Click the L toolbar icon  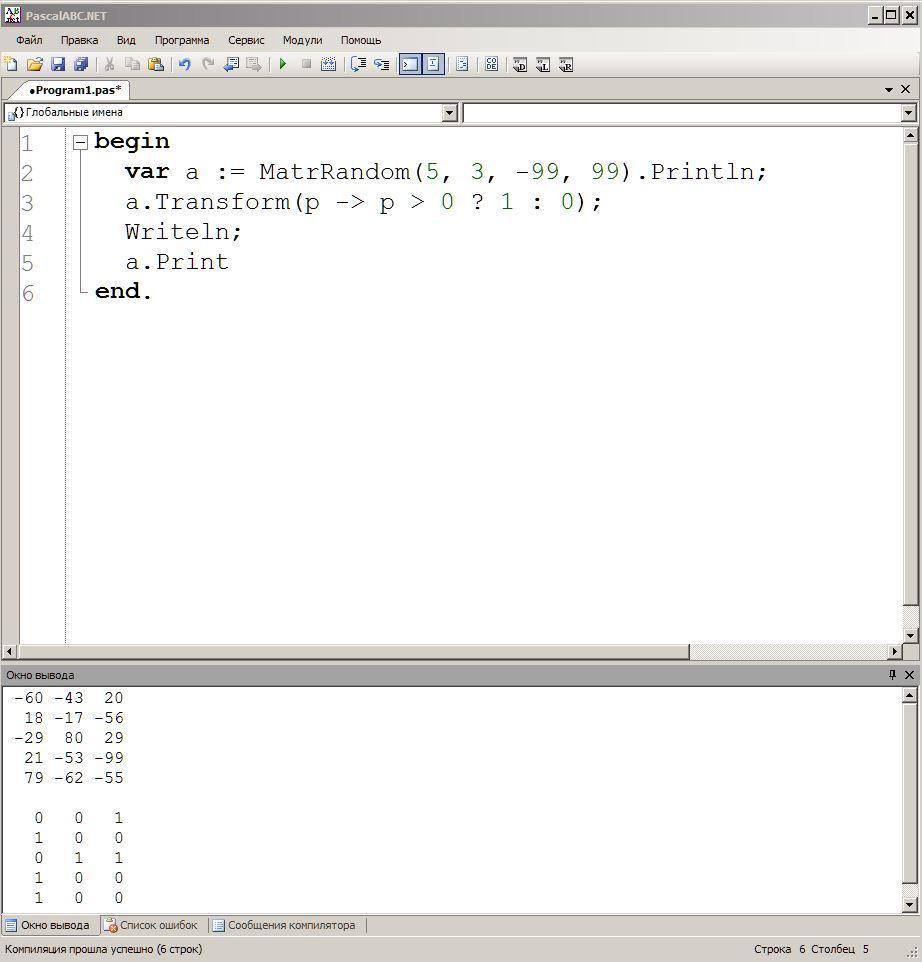pos(543,64)
